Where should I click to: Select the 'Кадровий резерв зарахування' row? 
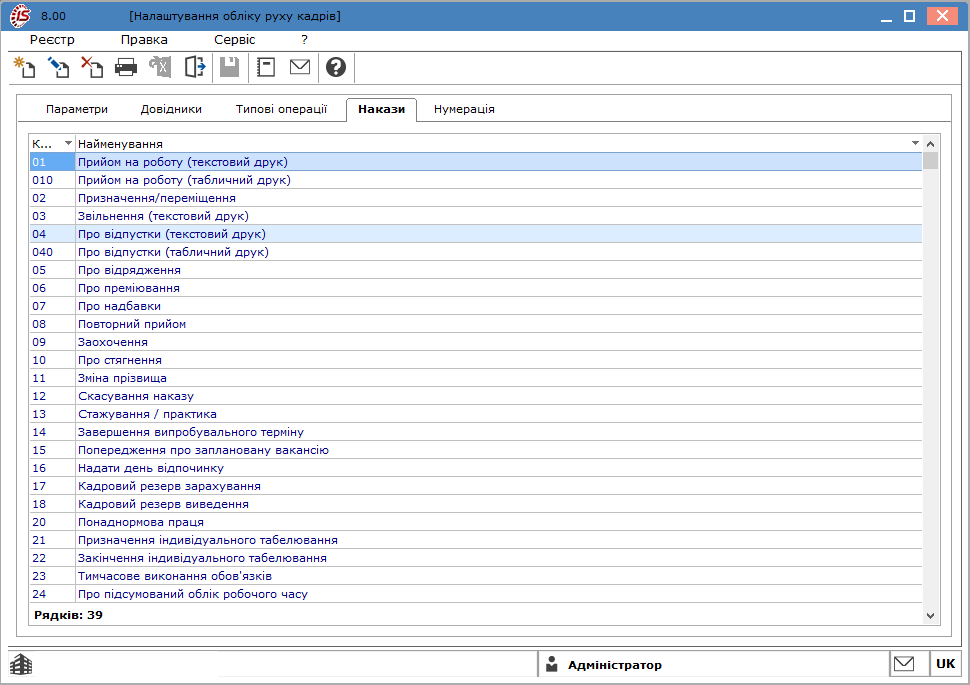476,486
